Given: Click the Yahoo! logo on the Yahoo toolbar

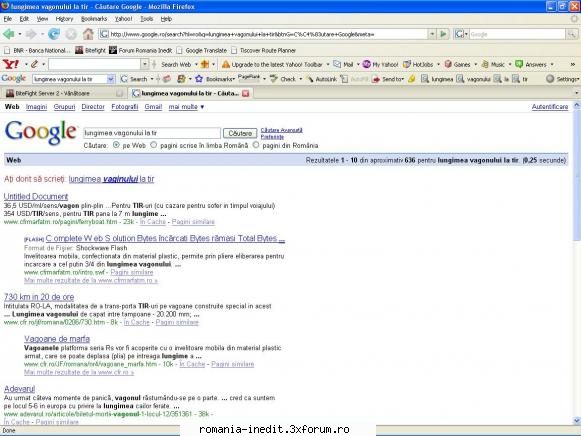Looking at the screenshot, I should point(11,64).
